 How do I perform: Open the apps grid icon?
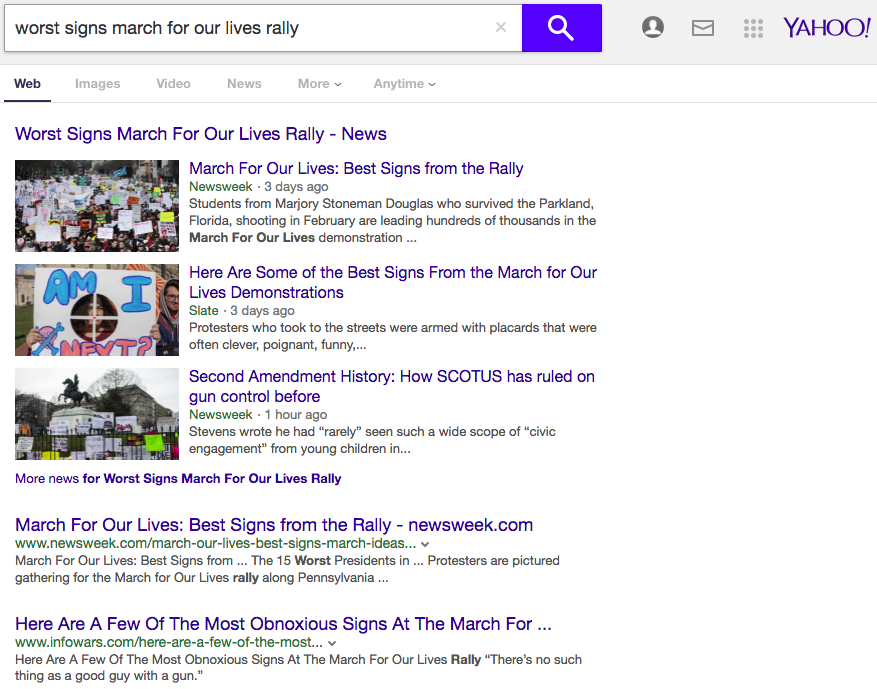753,28
